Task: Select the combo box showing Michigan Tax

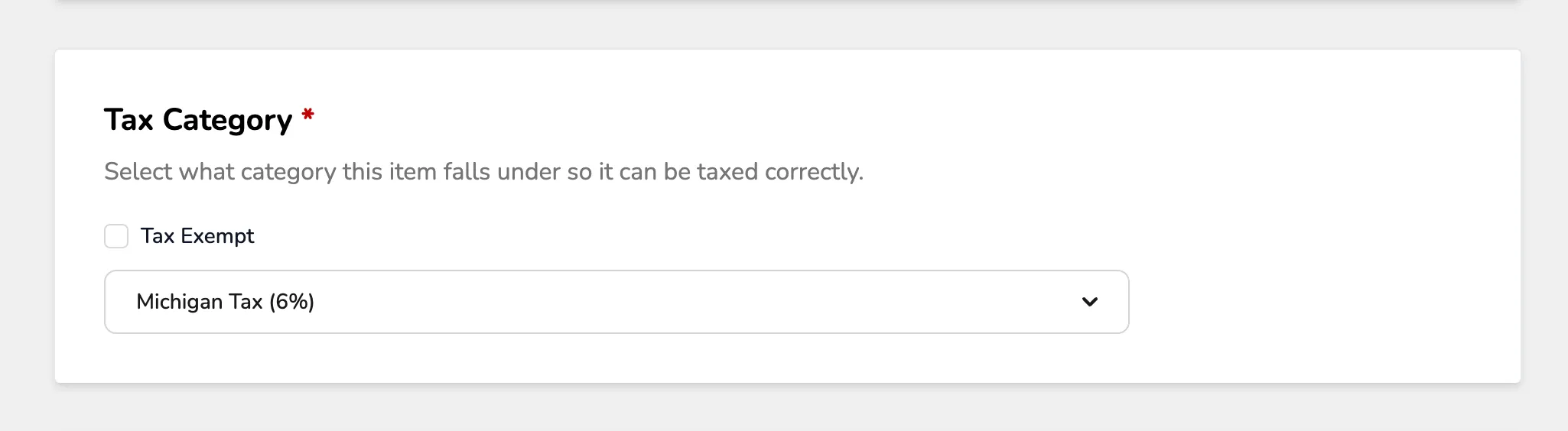Action: (616, 302)
